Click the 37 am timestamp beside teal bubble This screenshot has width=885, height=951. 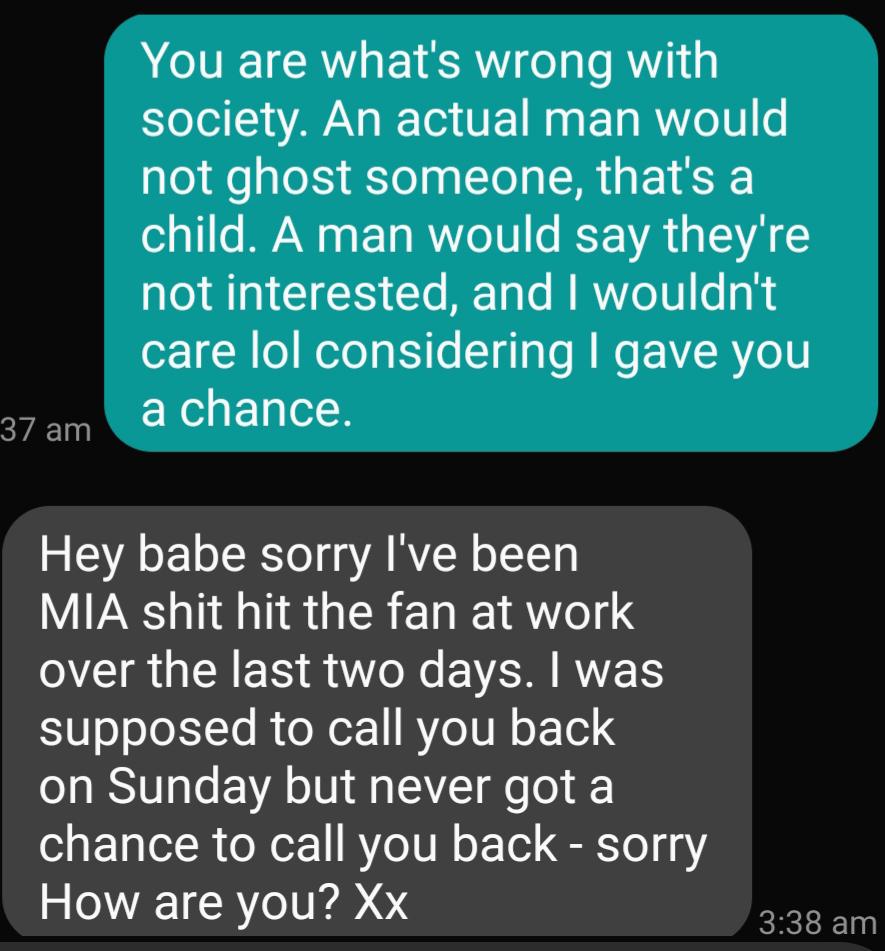45,429
